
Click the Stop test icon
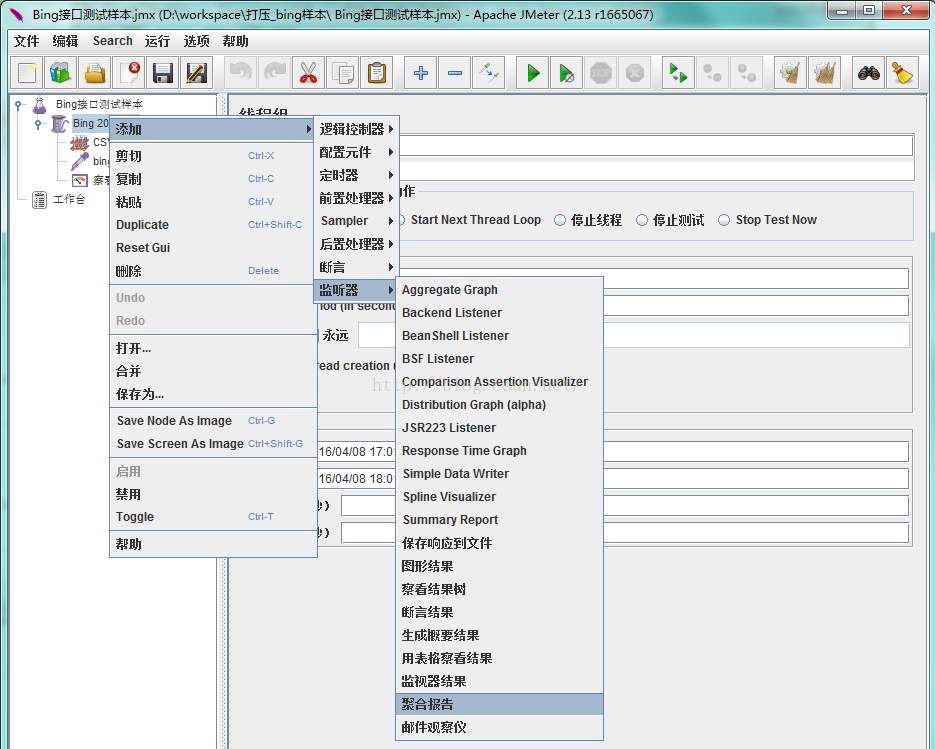click(600, 73)
